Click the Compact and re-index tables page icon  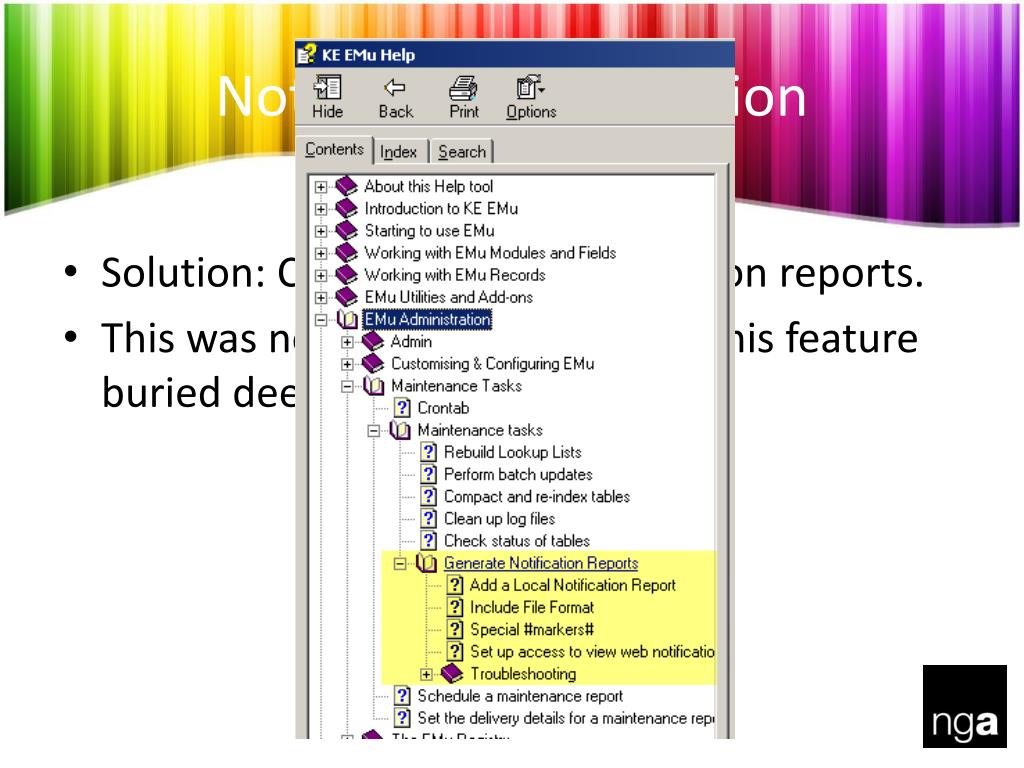(x=429, y=497)
